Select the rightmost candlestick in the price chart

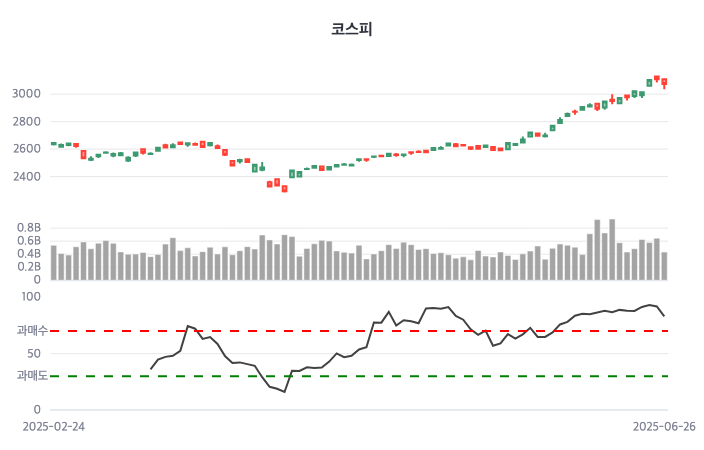point(664,82)
